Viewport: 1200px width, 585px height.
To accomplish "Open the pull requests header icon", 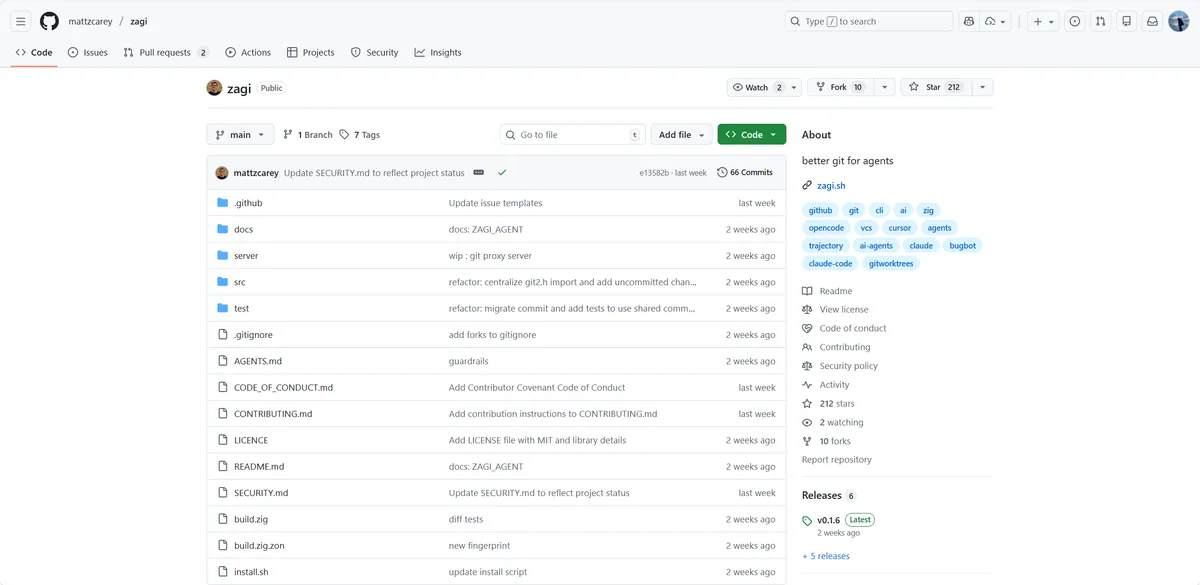I will 1100,21.
